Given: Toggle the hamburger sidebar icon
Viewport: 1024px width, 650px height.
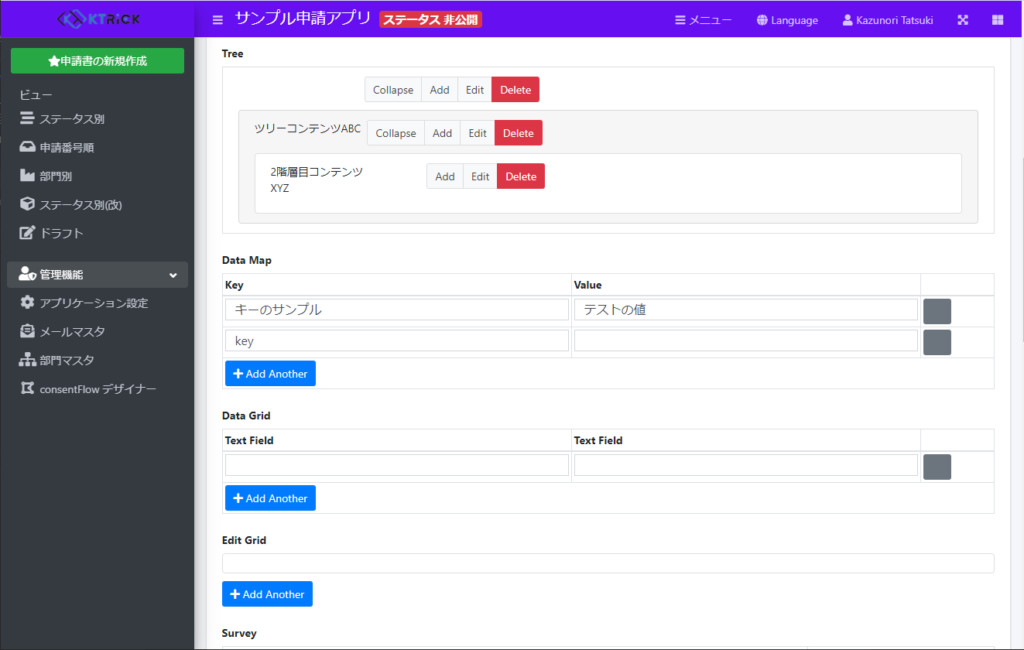Looking at the screenshot, I should (217, 20).
